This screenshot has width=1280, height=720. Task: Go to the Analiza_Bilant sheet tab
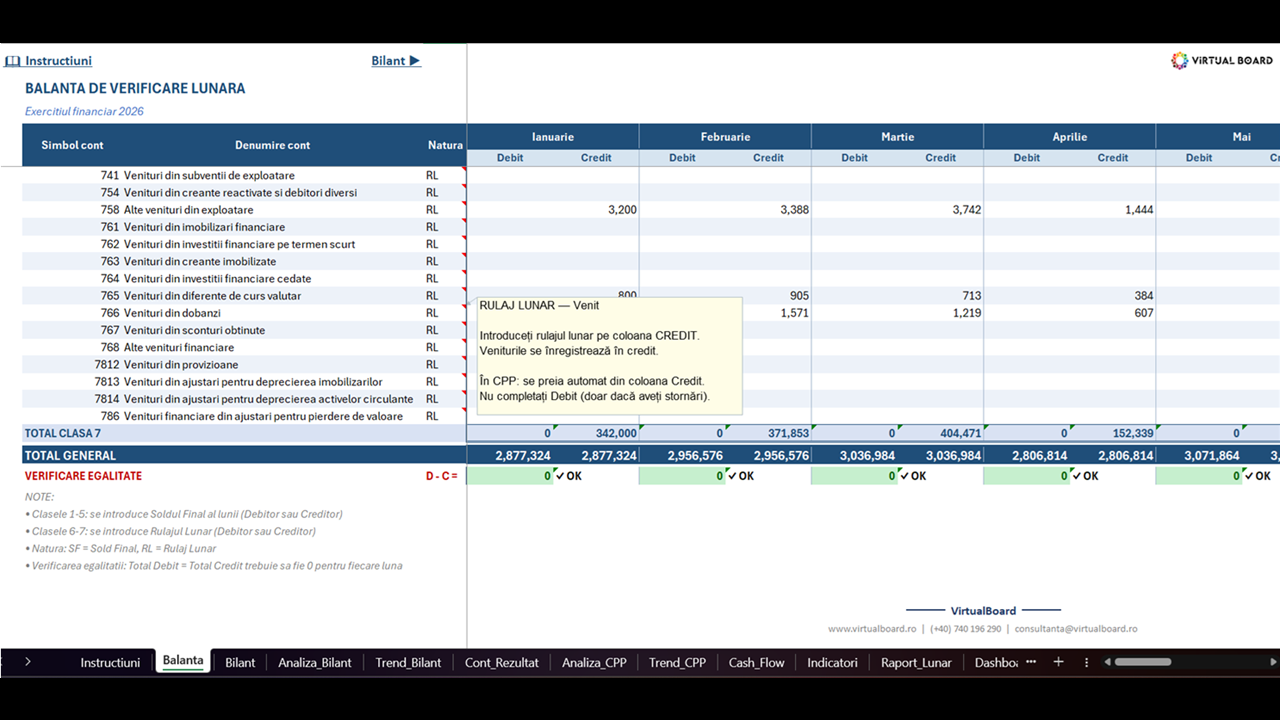tap(315, 662)
